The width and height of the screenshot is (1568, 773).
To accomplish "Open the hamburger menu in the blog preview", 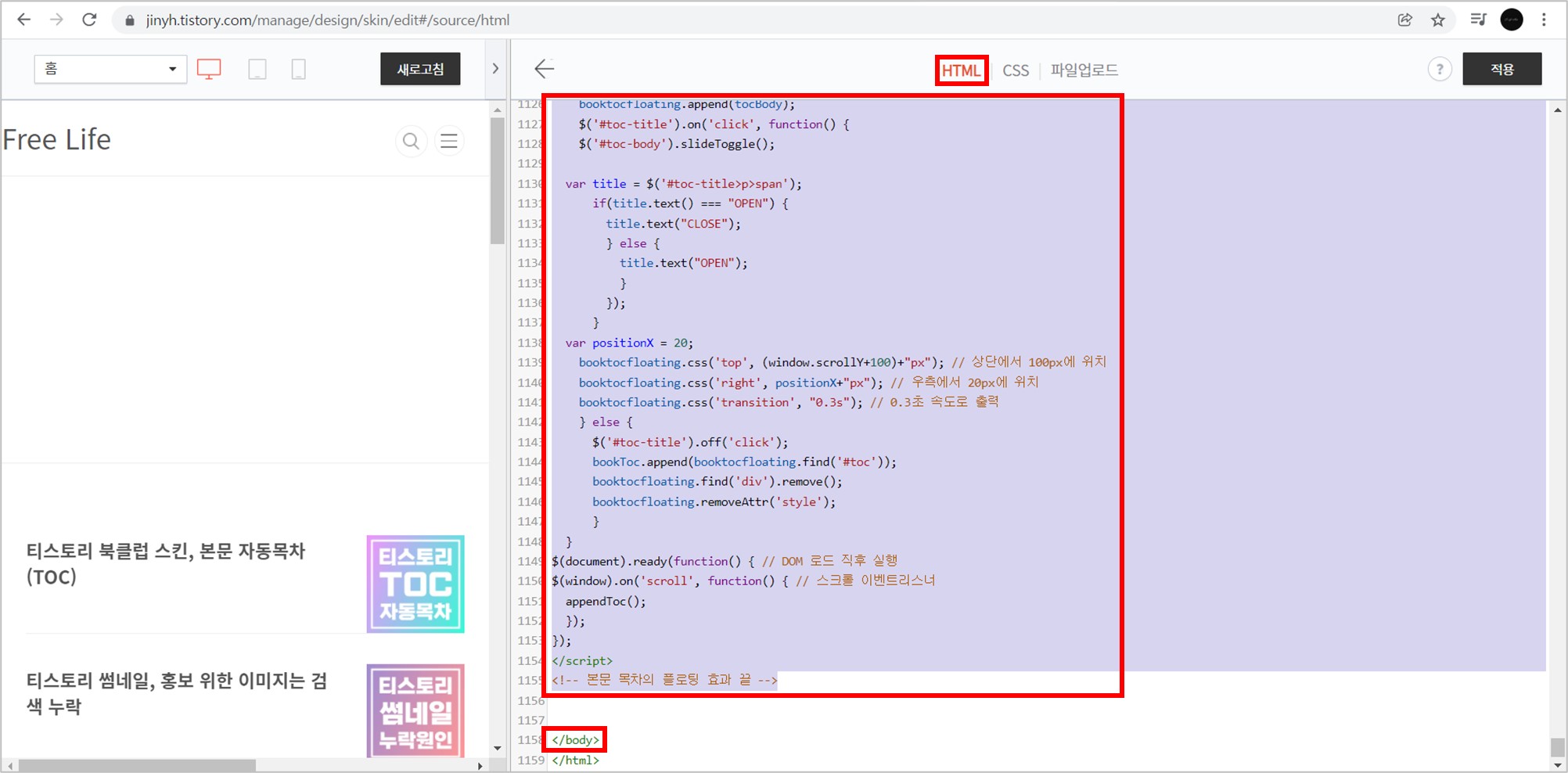I will 449,141.
